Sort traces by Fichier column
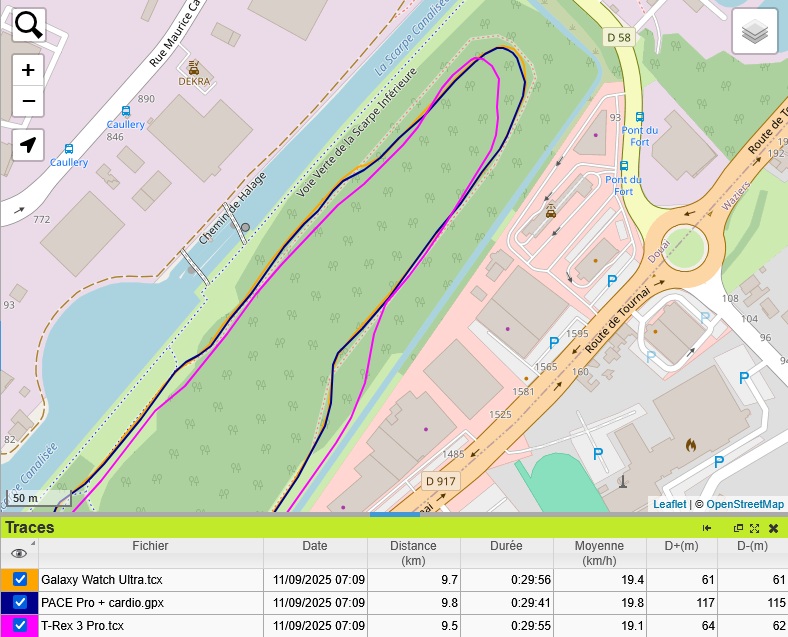This screenshot has height=637, width=788. (150, 546)
